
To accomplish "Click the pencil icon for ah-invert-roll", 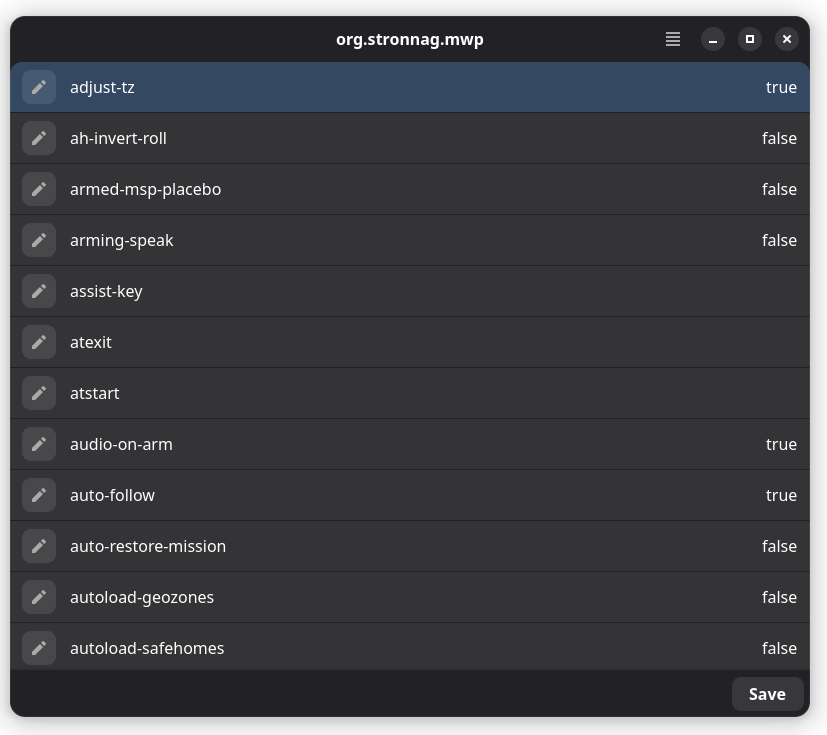I will (39, 138).
